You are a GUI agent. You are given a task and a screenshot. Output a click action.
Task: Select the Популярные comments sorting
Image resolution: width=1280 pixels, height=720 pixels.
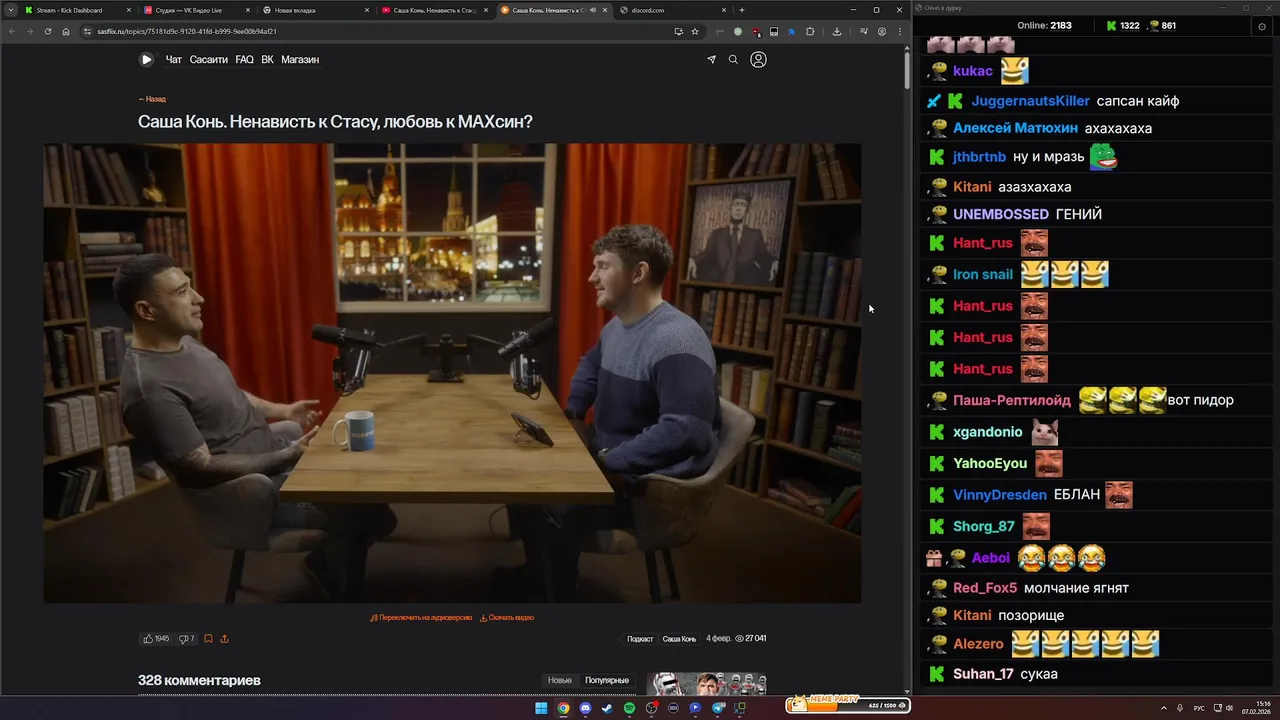(x=607, y=680)
